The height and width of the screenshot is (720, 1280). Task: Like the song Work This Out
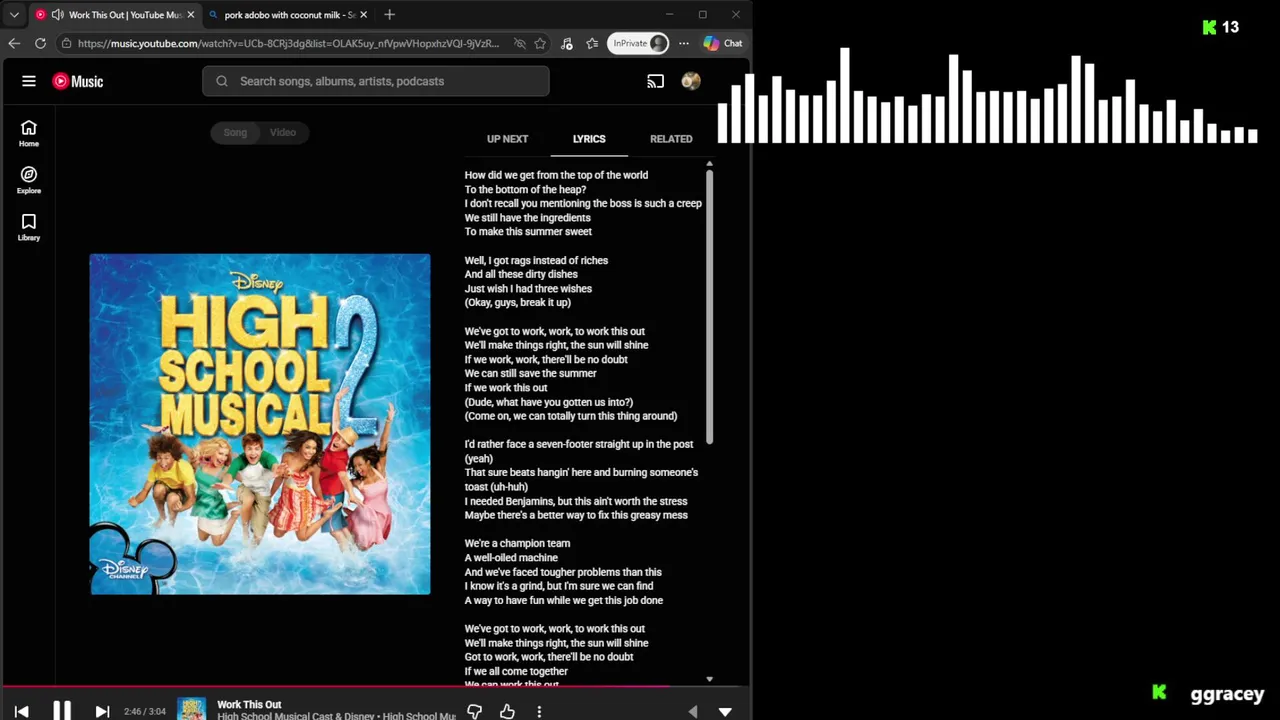(x=507, y=711)
